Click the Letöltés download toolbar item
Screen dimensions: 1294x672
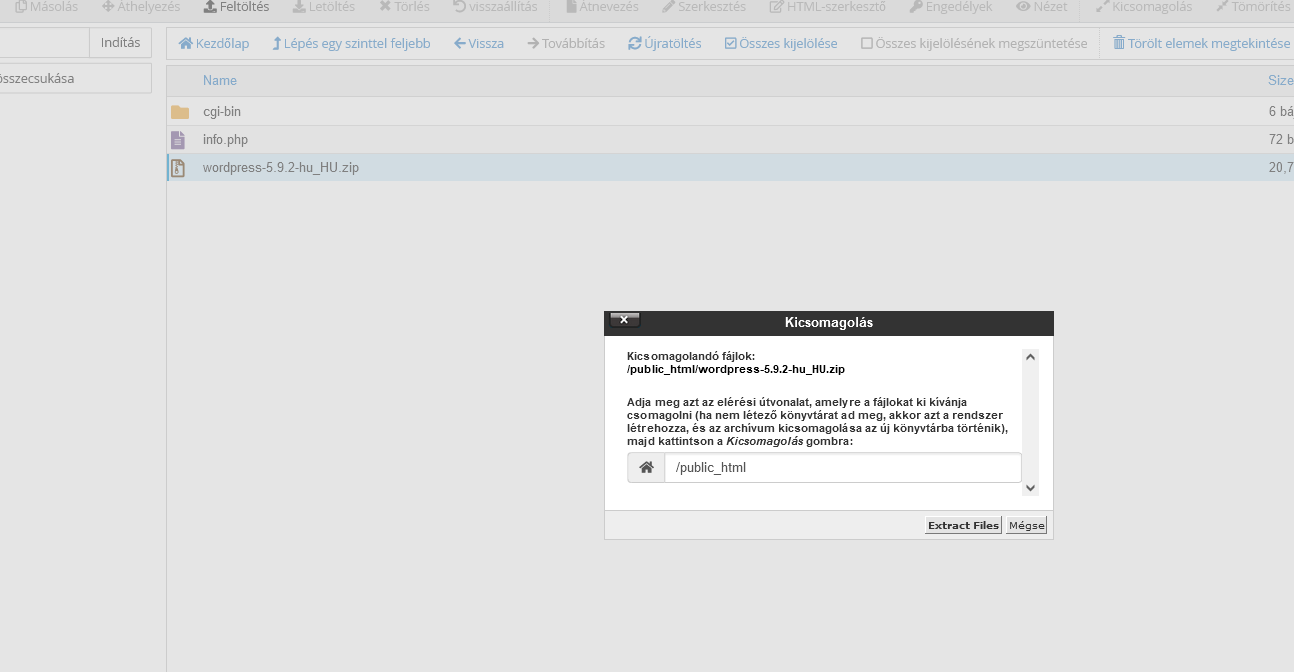click(324, 7)
